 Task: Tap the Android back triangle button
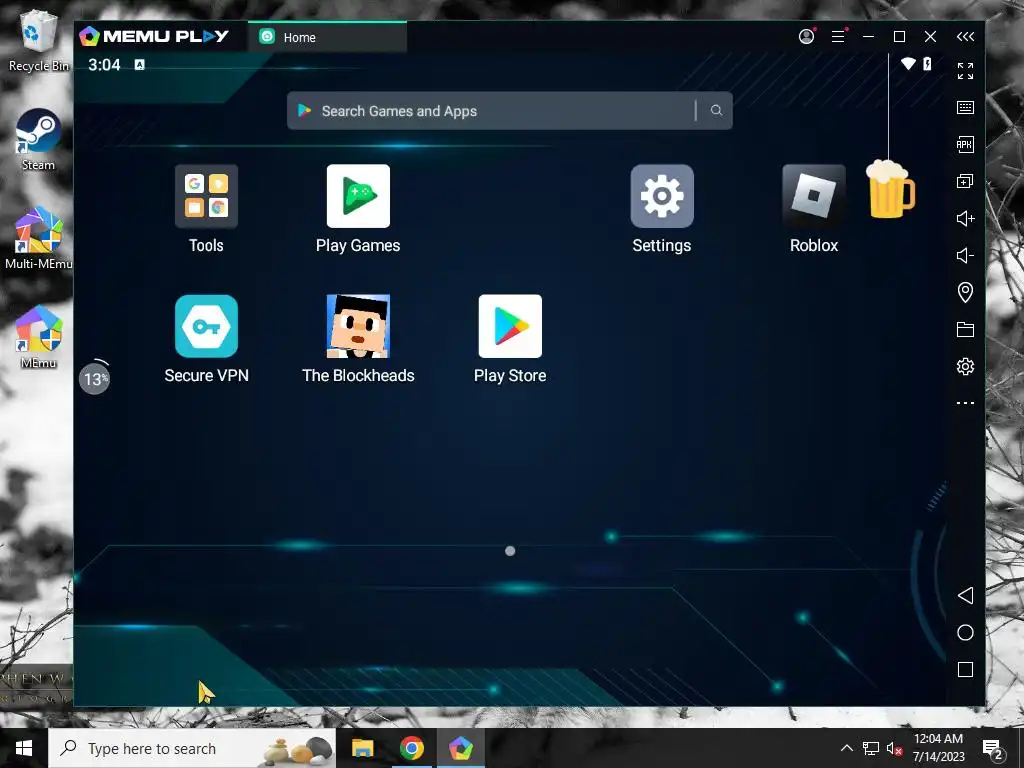point(965,595)
